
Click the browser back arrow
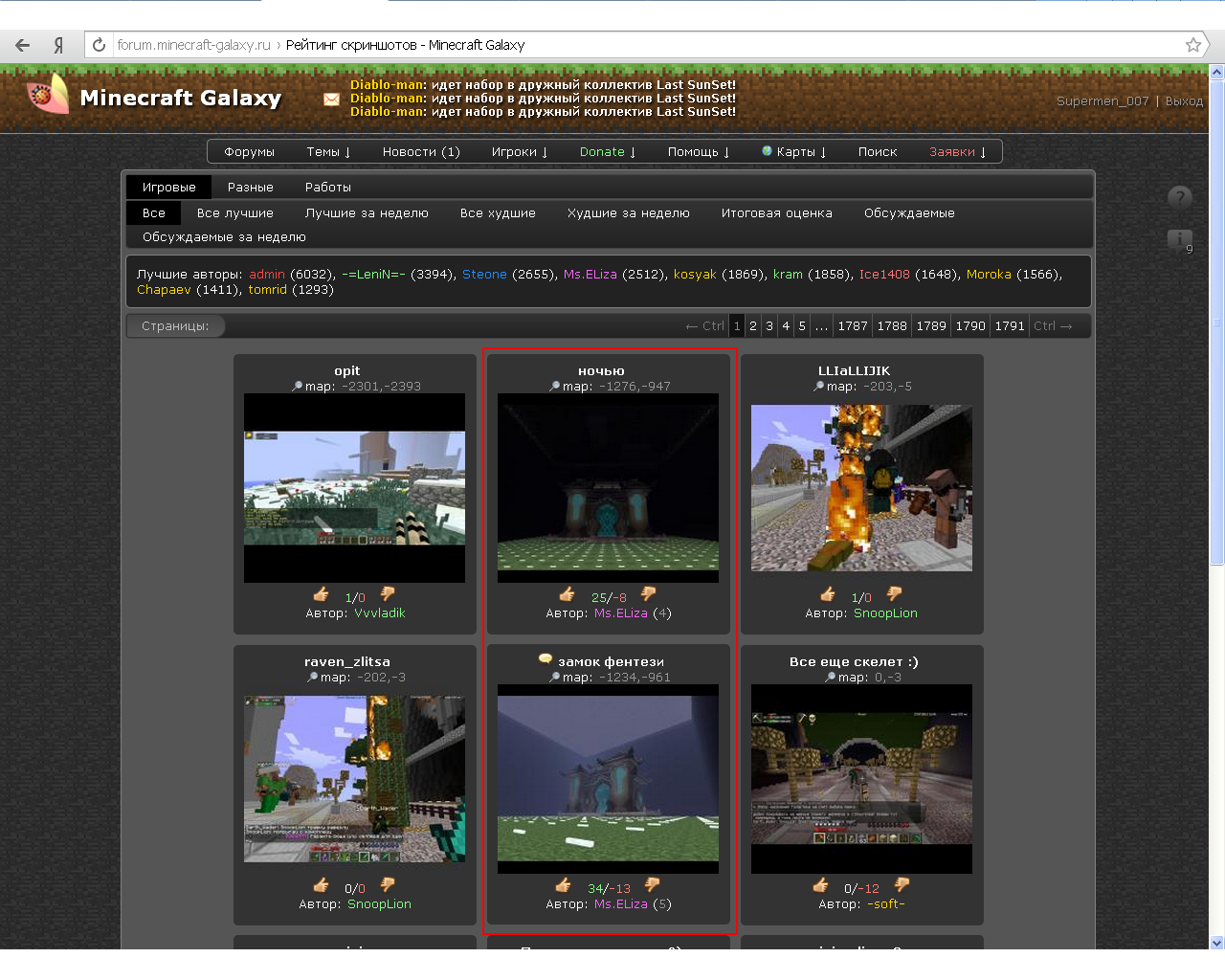[x=23, y=45]
